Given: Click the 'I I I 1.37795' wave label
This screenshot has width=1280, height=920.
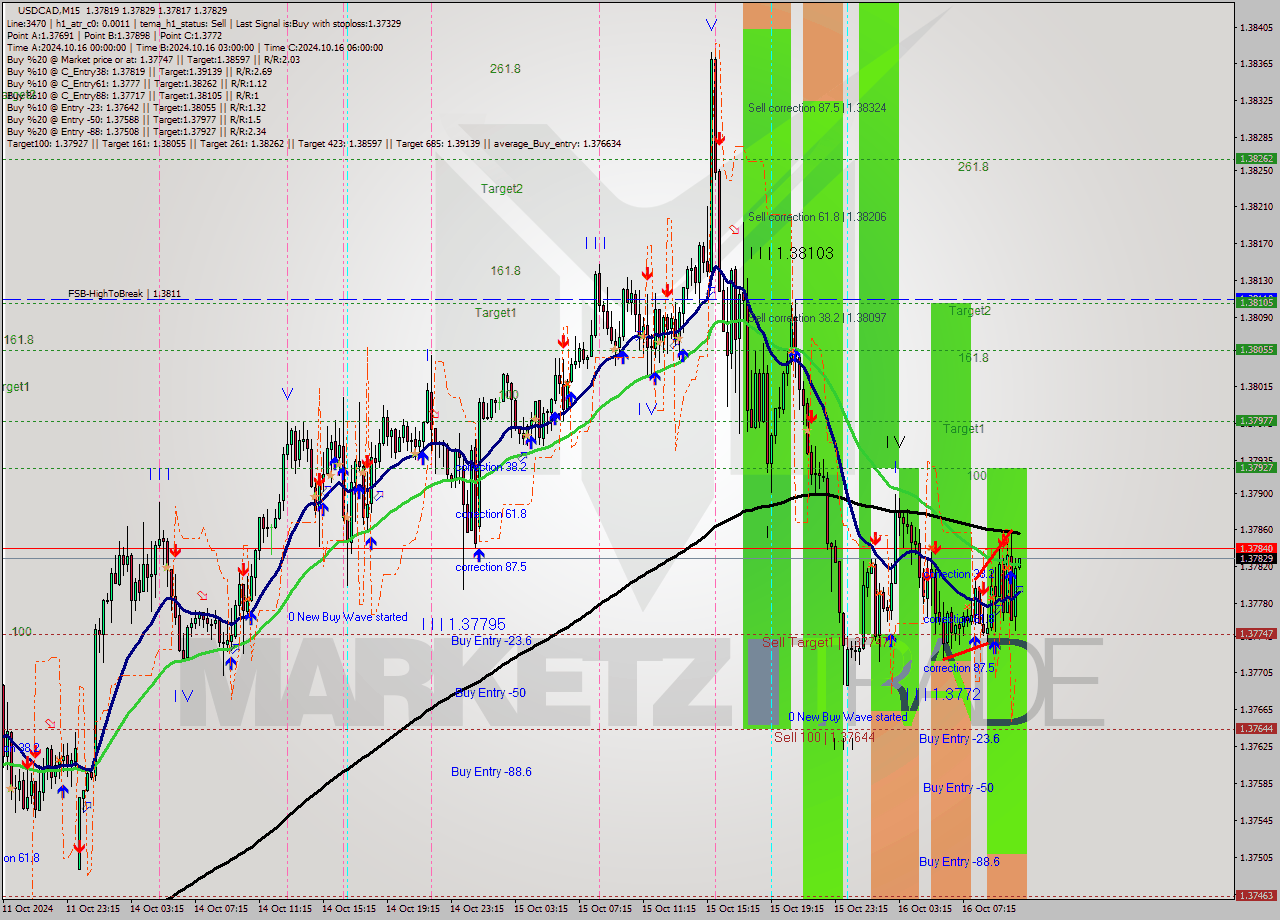Looking at the screenshot, I should point(463,623).
